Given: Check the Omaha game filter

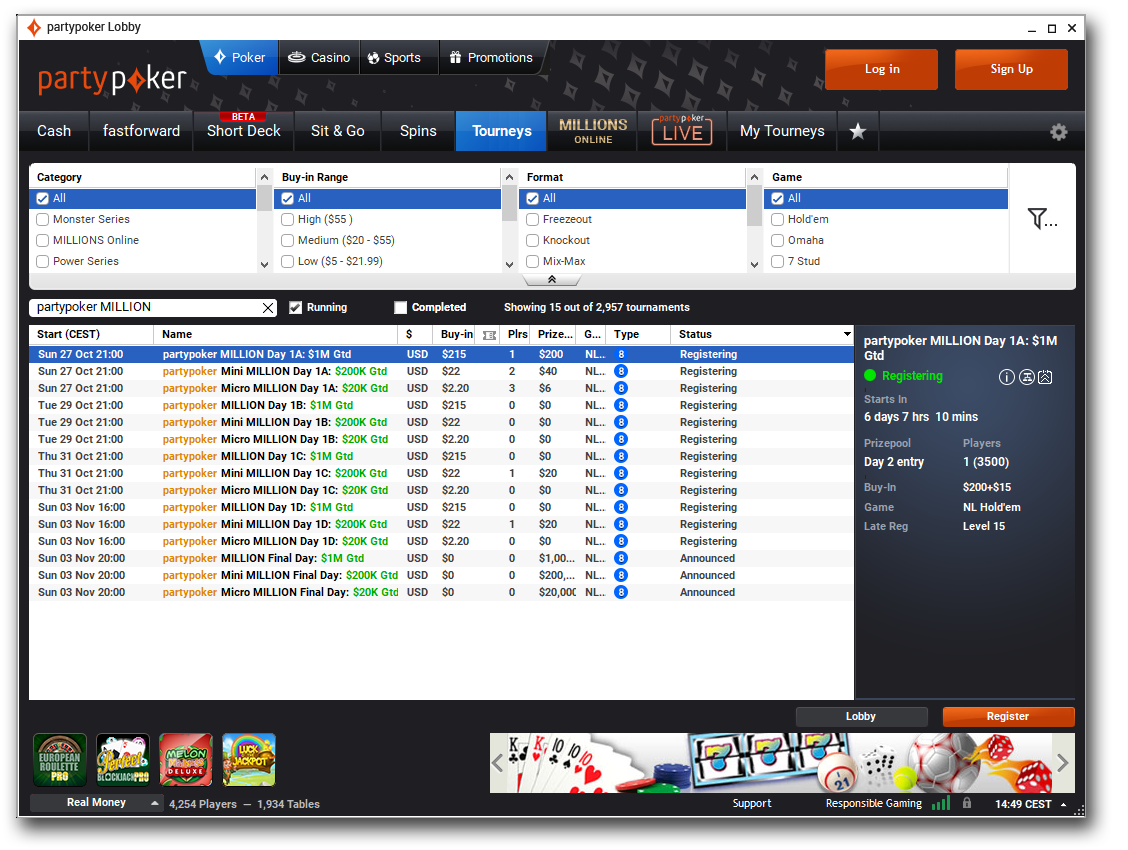Looking at the screenshot, I should (x=778, y=240).
